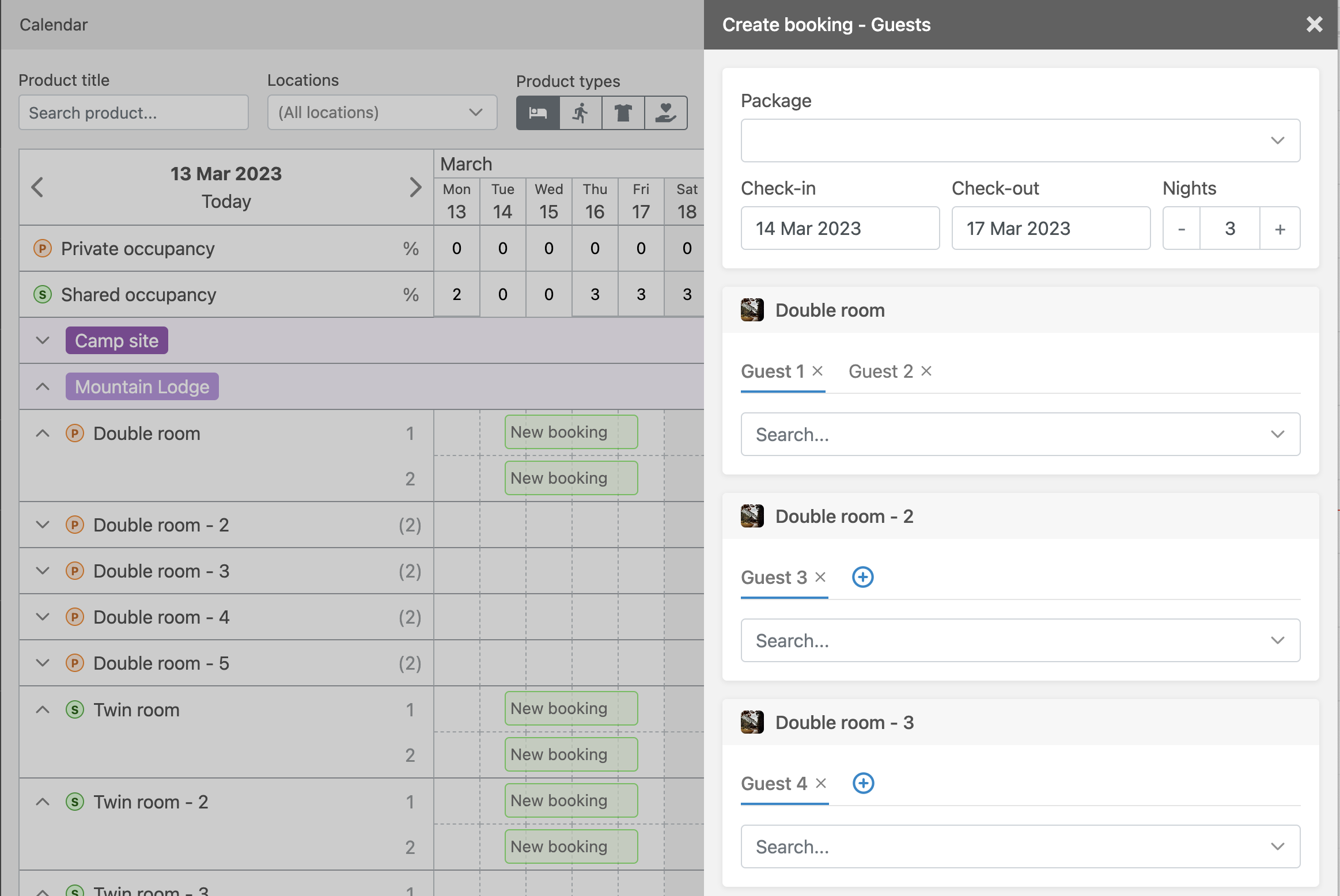The image size is (1340, 896).
Task: Click the Check-in date field
Action: (840, 228)
